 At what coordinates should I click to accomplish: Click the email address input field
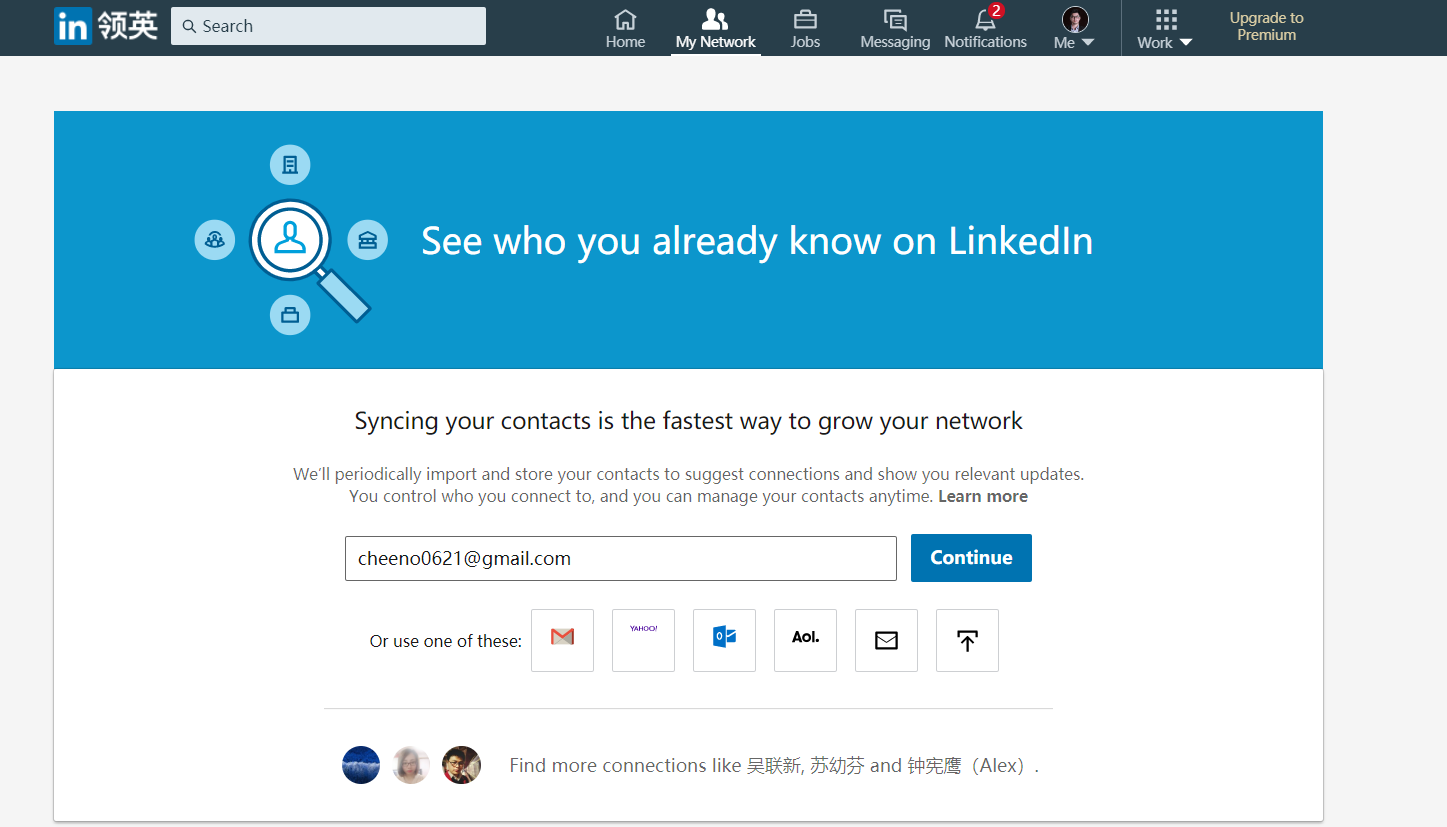[x=620, y=558]
